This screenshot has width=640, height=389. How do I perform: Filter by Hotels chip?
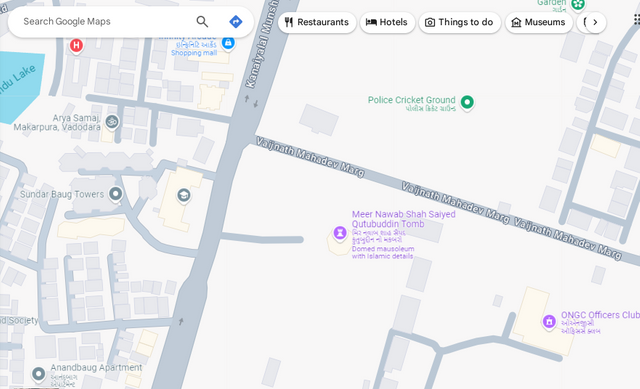pos(387,22)
